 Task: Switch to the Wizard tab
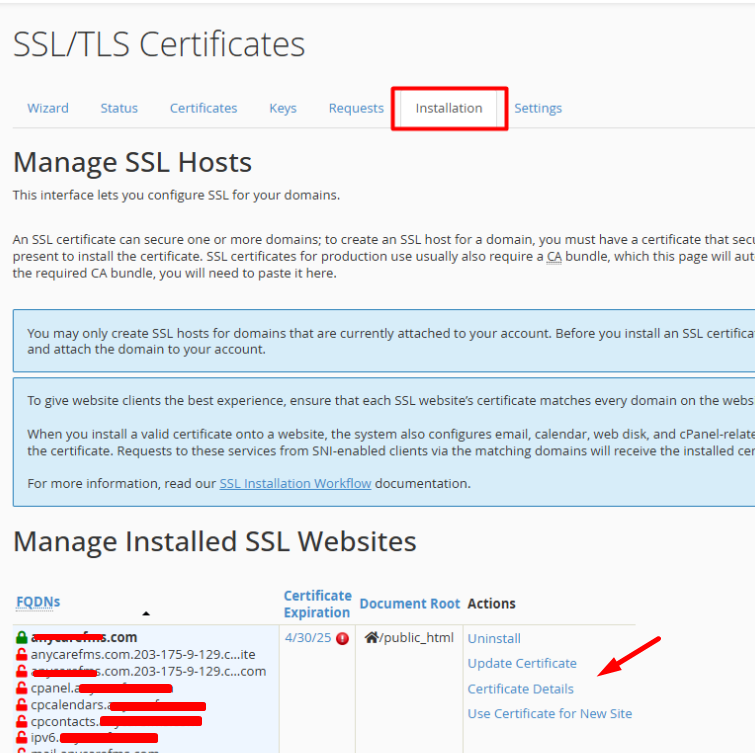click(x=48, y=108)
